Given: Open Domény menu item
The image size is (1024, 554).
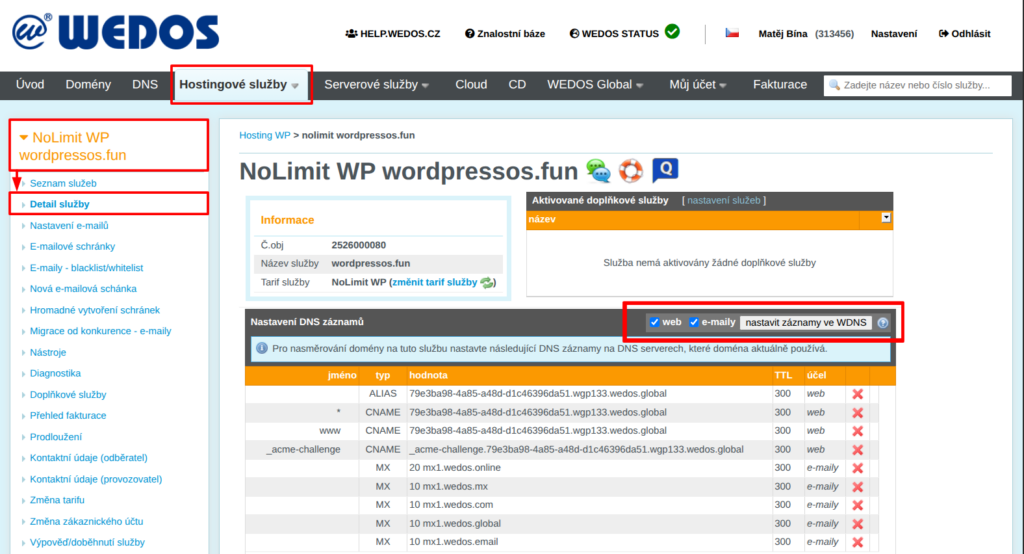Looking at the screenshot, I should 88,84.
